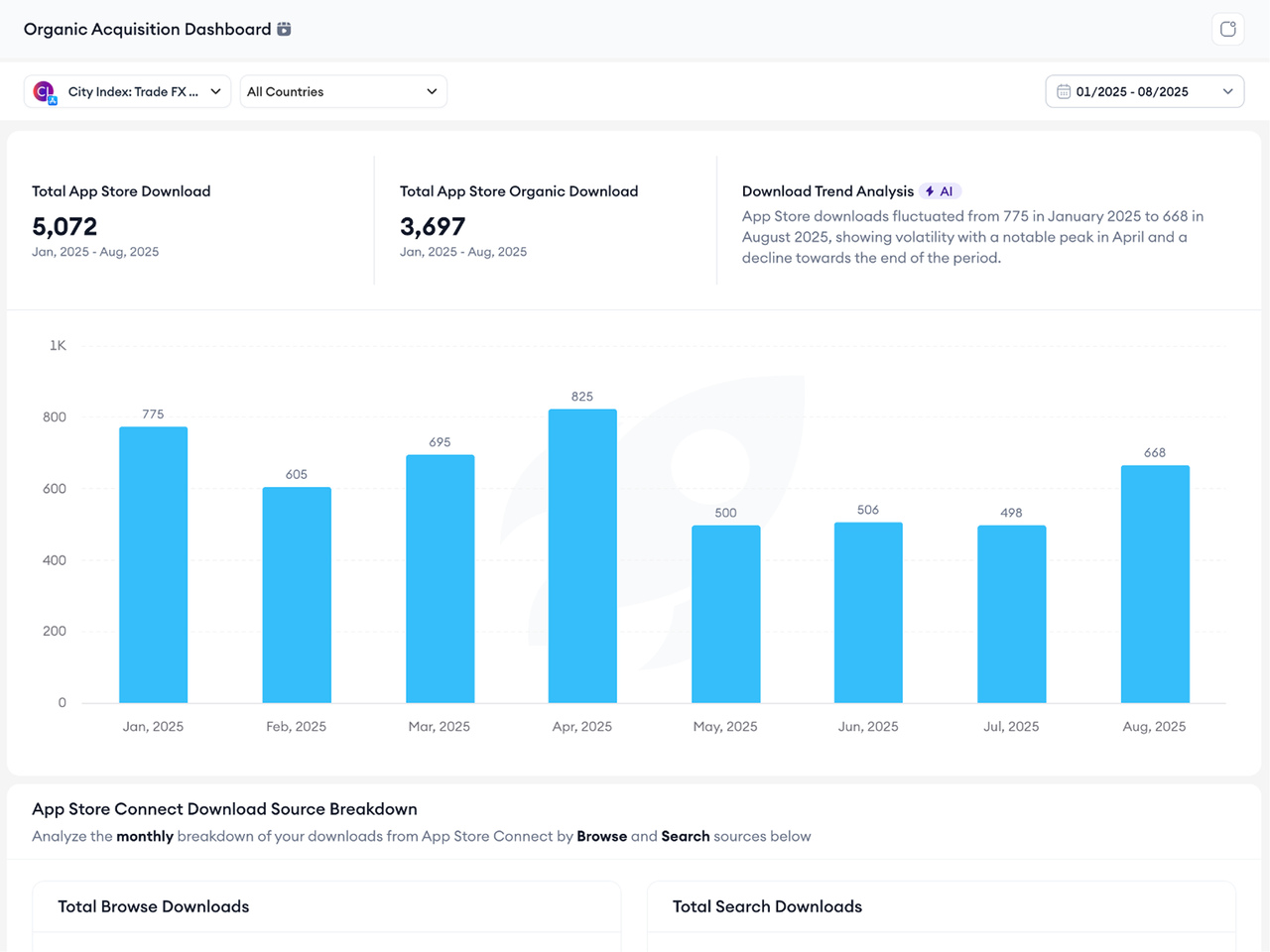Select the August 2025 bar showing 668
Image resolution: width=1270 pixels, height=952 pixels.
tap(1155, 584)
